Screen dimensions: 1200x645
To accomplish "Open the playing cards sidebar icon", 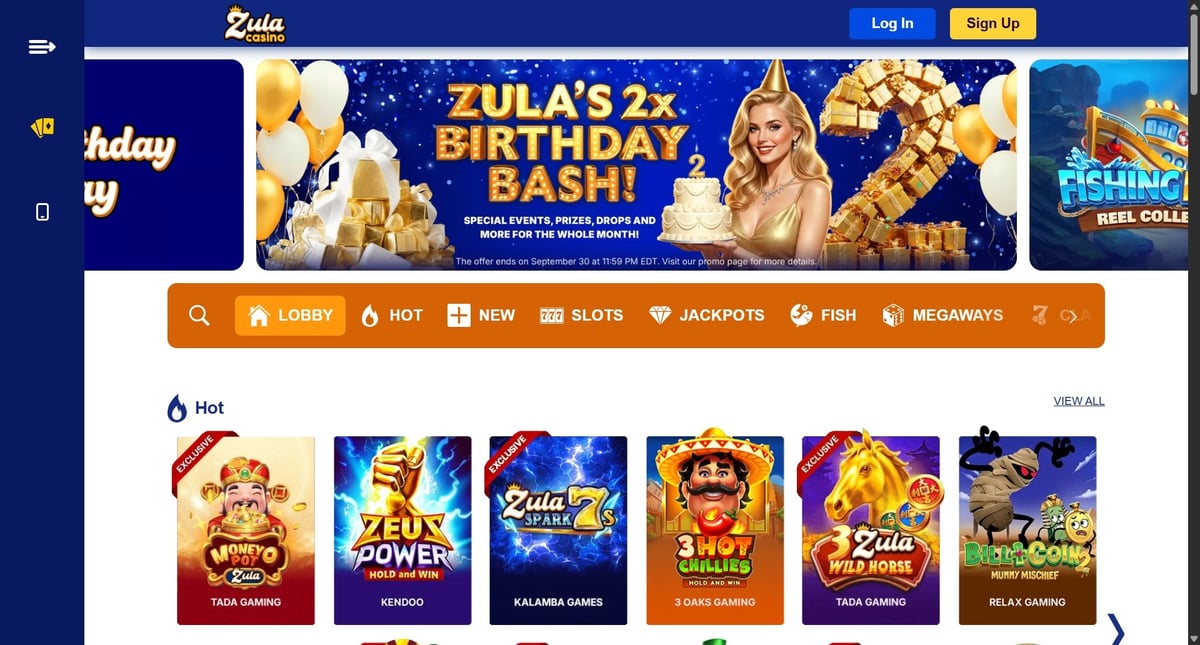I will (x=42, y=128).
